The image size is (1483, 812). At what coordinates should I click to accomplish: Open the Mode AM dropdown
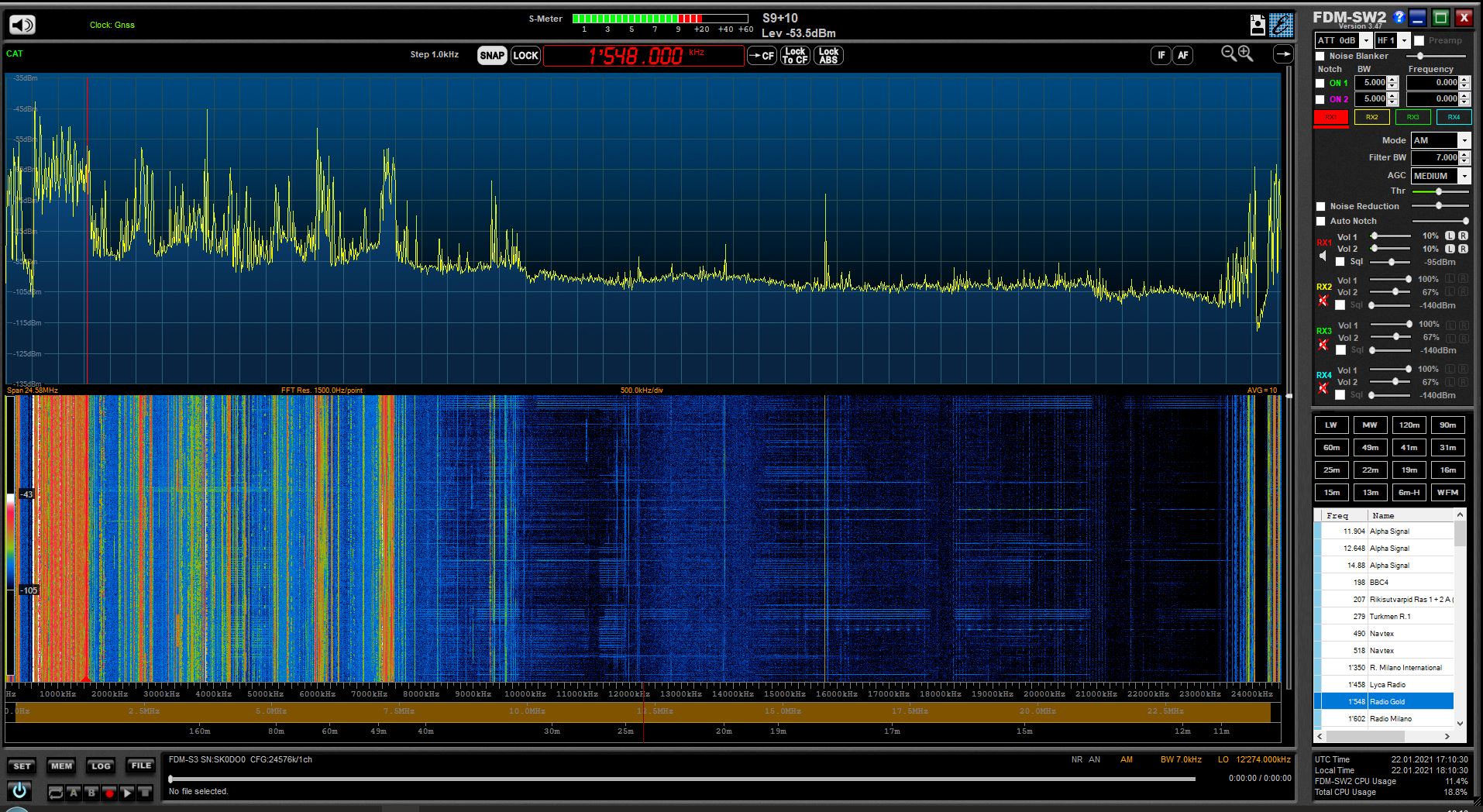click(x=1464, y=140)
